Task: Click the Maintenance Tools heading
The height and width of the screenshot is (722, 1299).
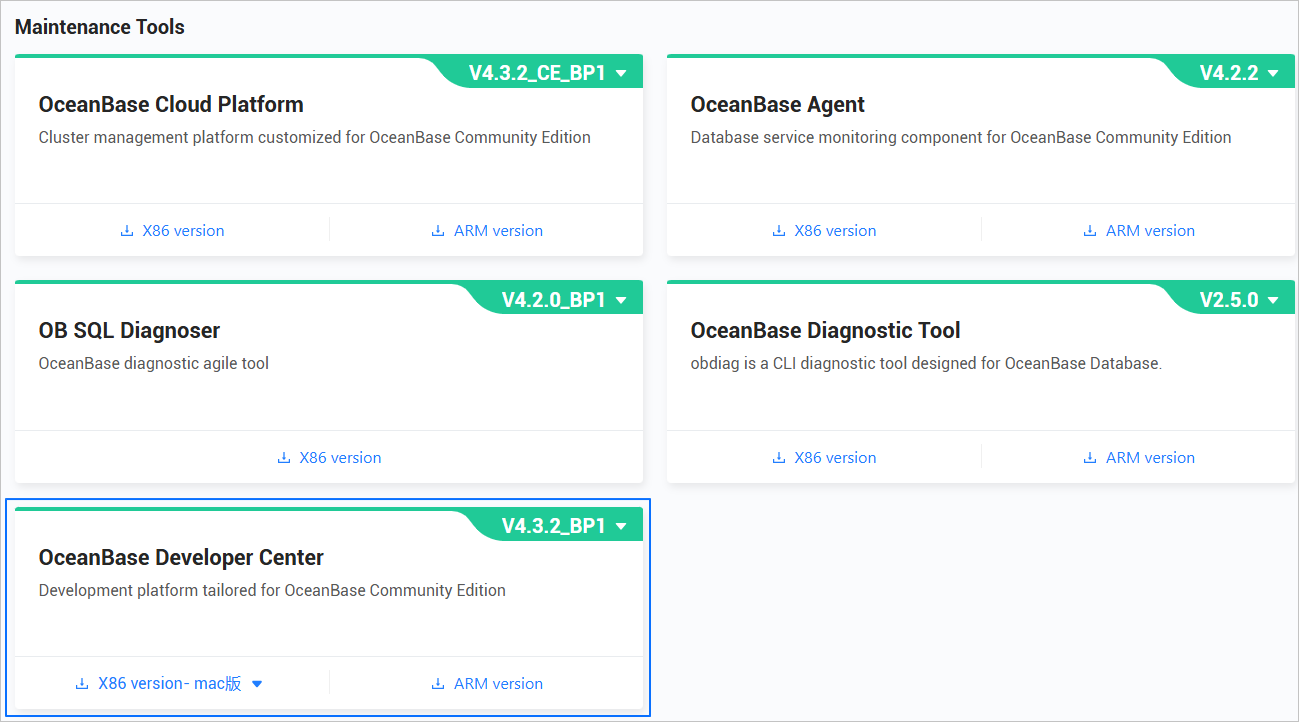Action: [x=100, y=27]
